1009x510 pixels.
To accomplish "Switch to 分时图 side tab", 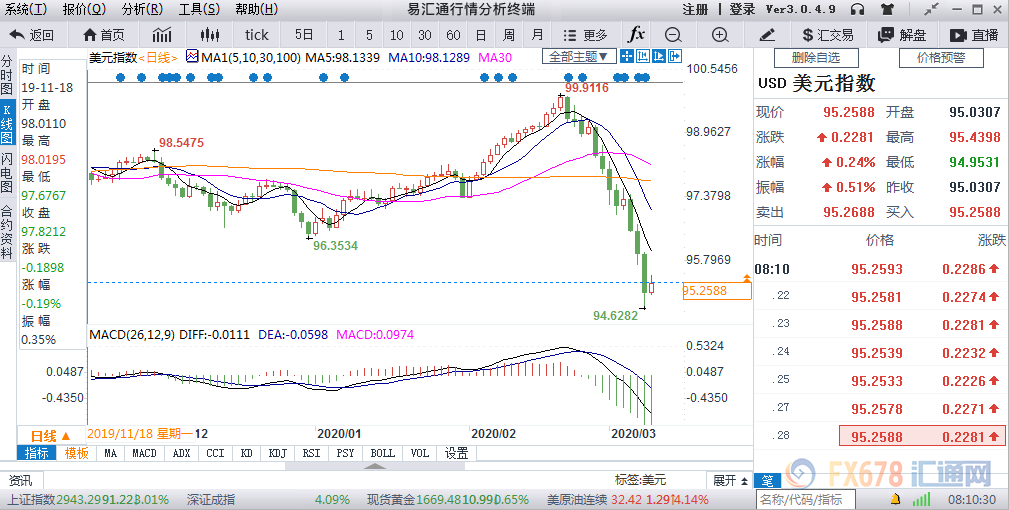I will (6, 76).
